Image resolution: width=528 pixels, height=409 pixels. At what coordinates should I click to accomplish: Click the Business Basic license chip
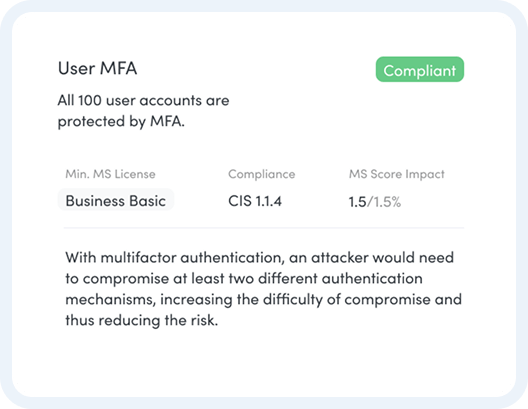pyautogui.click(x=116, y=200)
